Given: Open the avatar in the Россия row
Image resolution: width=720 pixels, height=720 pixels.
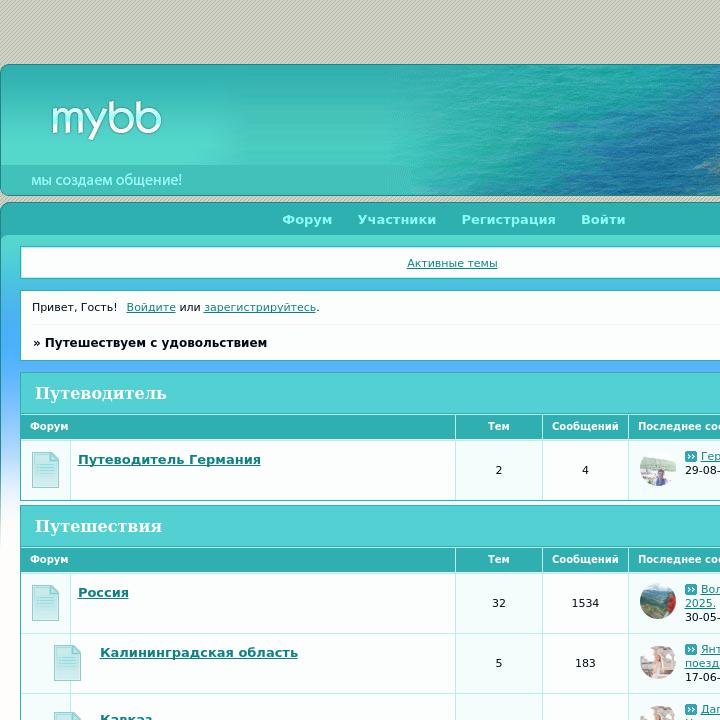Looking at the screenshot, I should (x=657, y=602).
